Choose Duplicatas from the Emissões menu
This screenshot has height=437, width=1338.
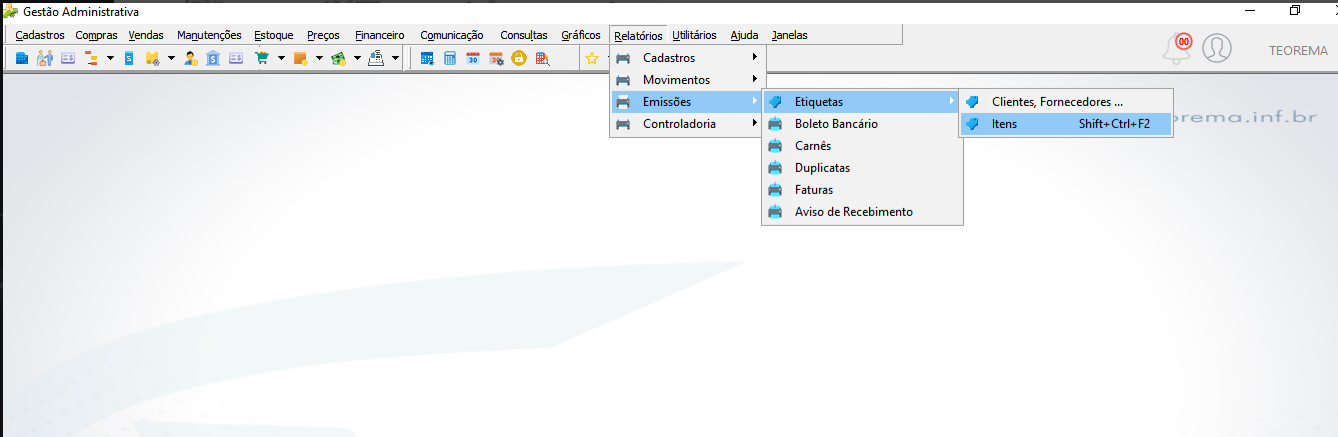click(x=861, y=168)
